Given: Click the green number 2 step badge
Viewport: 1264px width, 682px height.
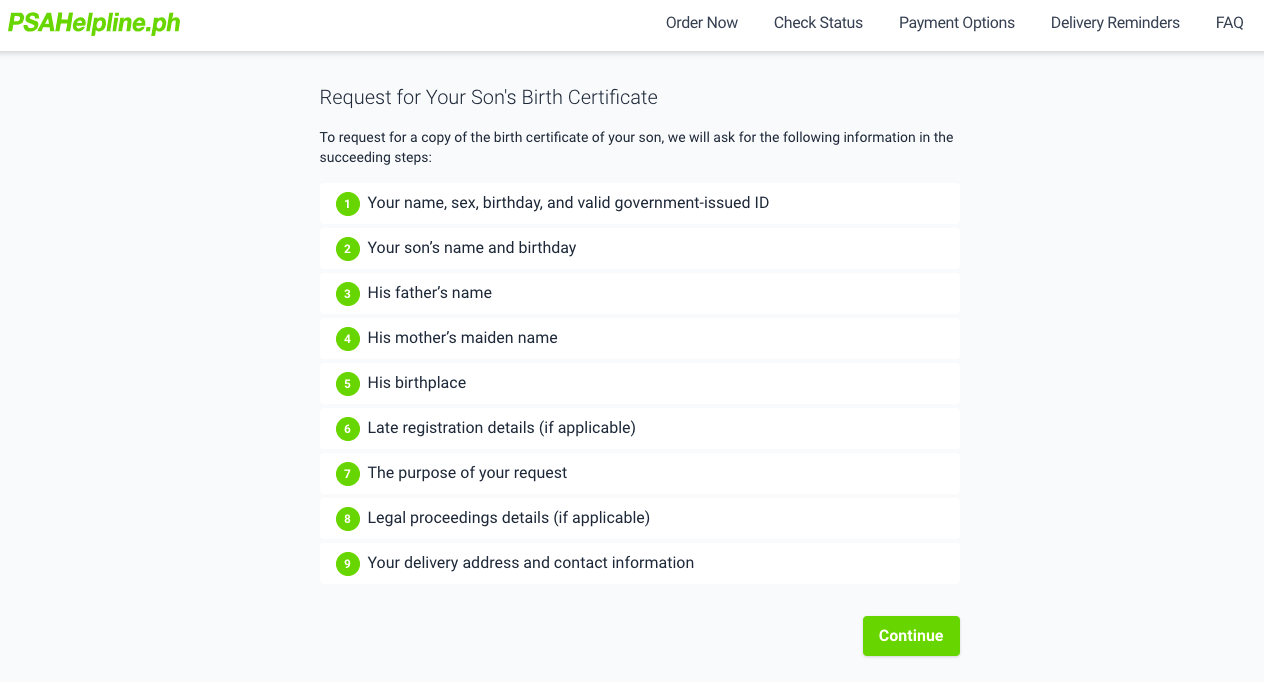Looking at the screenshot, I should pos(347,249).
